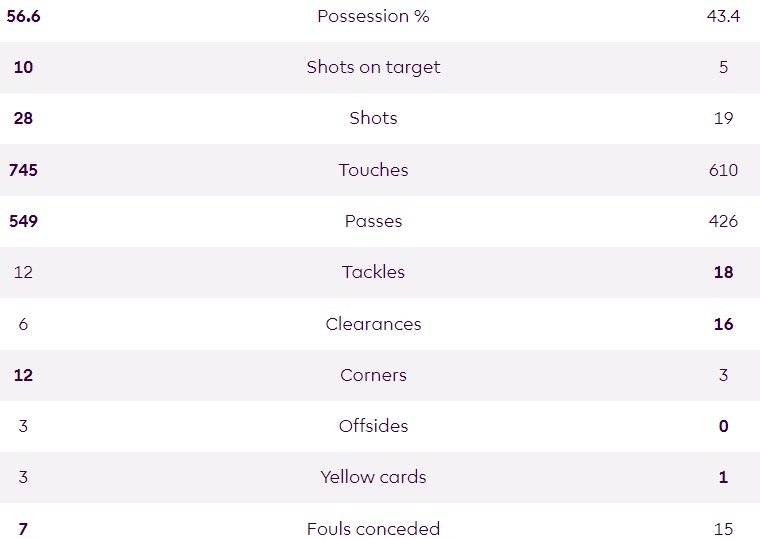Select the Tackles row label
The width and height of the screenshot is (760, 539).
click(373, 272)
